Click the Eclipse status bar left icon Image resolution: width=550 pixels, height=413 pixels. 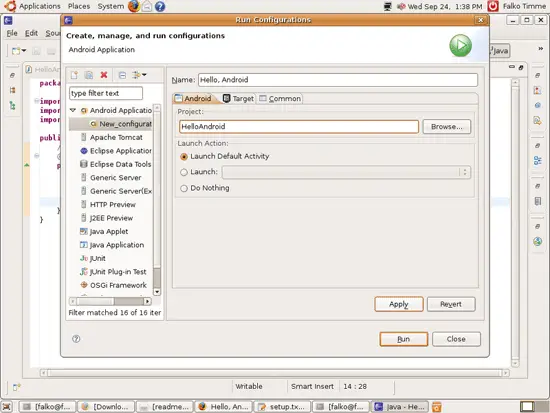click(16, 387)
